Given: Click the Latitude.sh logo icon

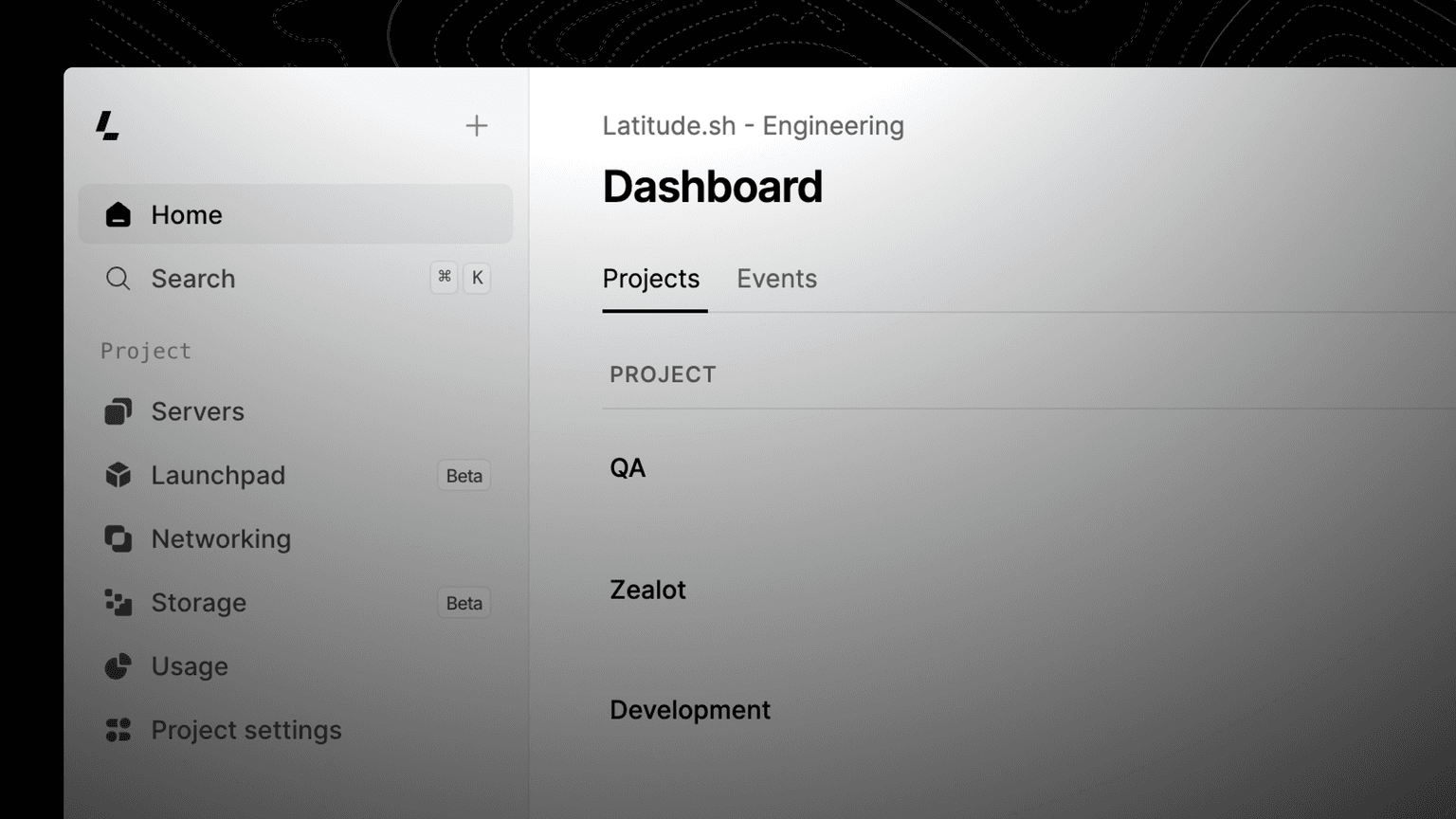Looking at the screenshot, I should pos(107,126).
